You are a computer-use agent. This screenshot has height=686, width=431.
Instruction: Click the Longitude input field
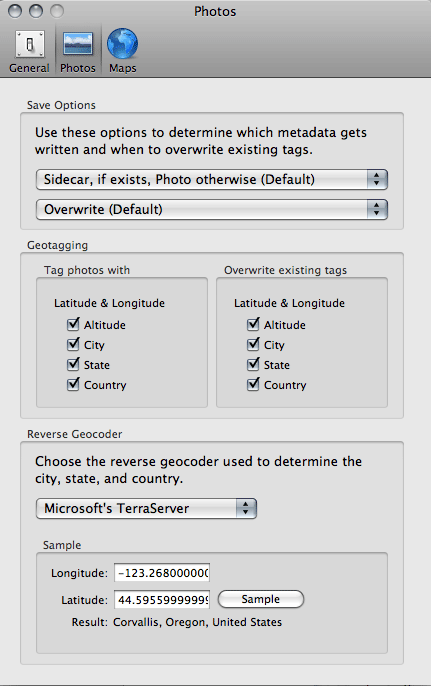(x=162, y=573)
